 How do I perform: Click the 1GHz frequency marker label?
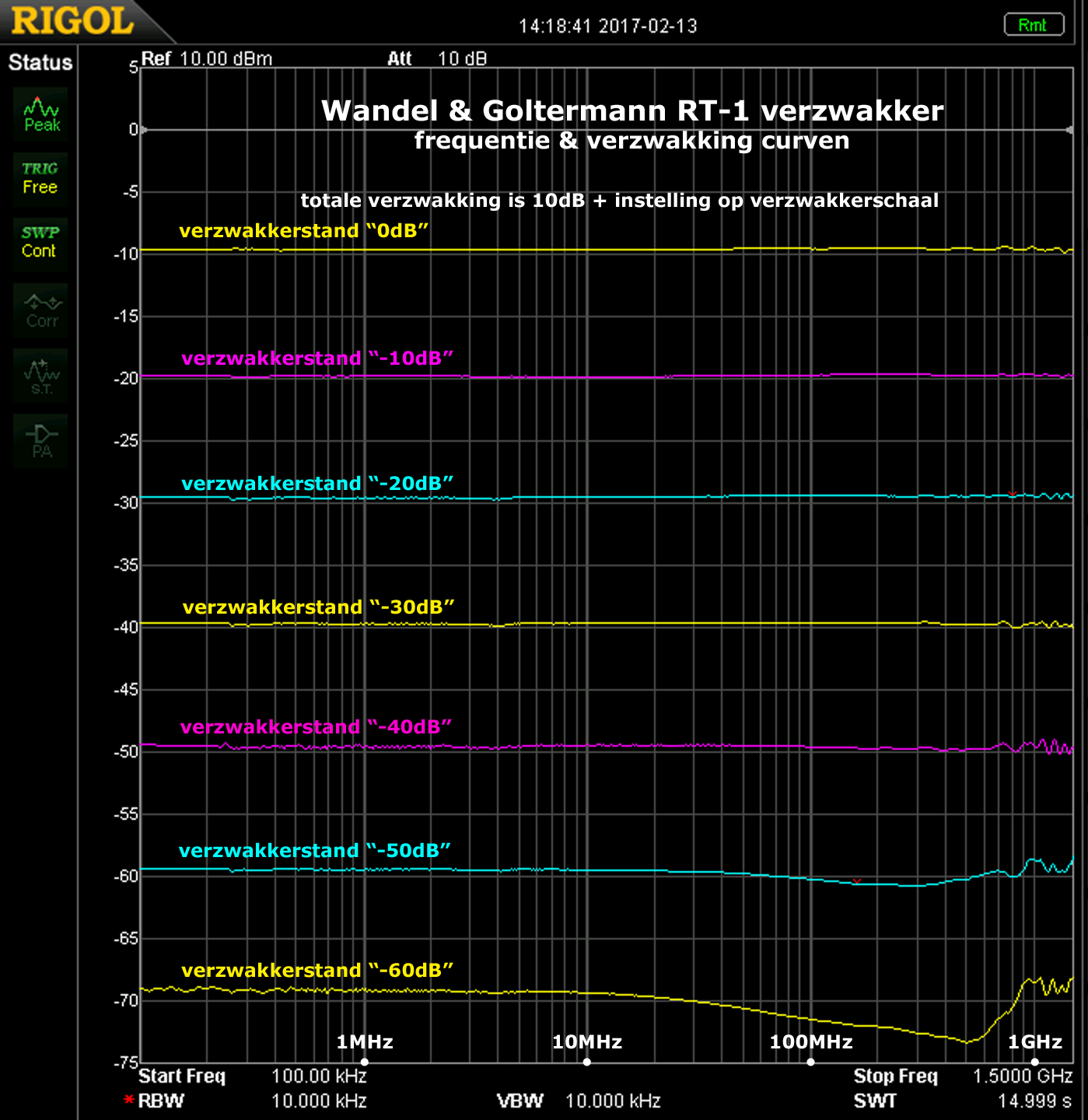point(1035,1042)
